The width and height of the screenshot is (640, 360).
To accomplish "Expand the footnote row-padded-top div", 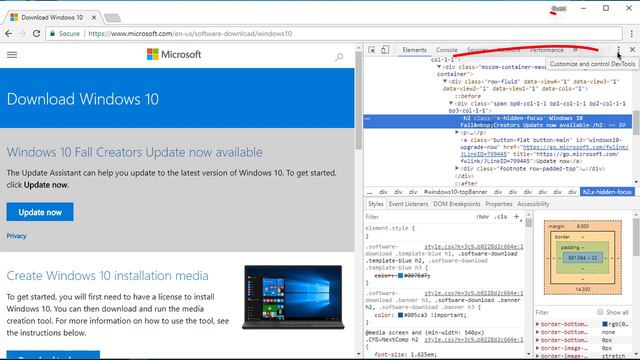I will point(457,169).
